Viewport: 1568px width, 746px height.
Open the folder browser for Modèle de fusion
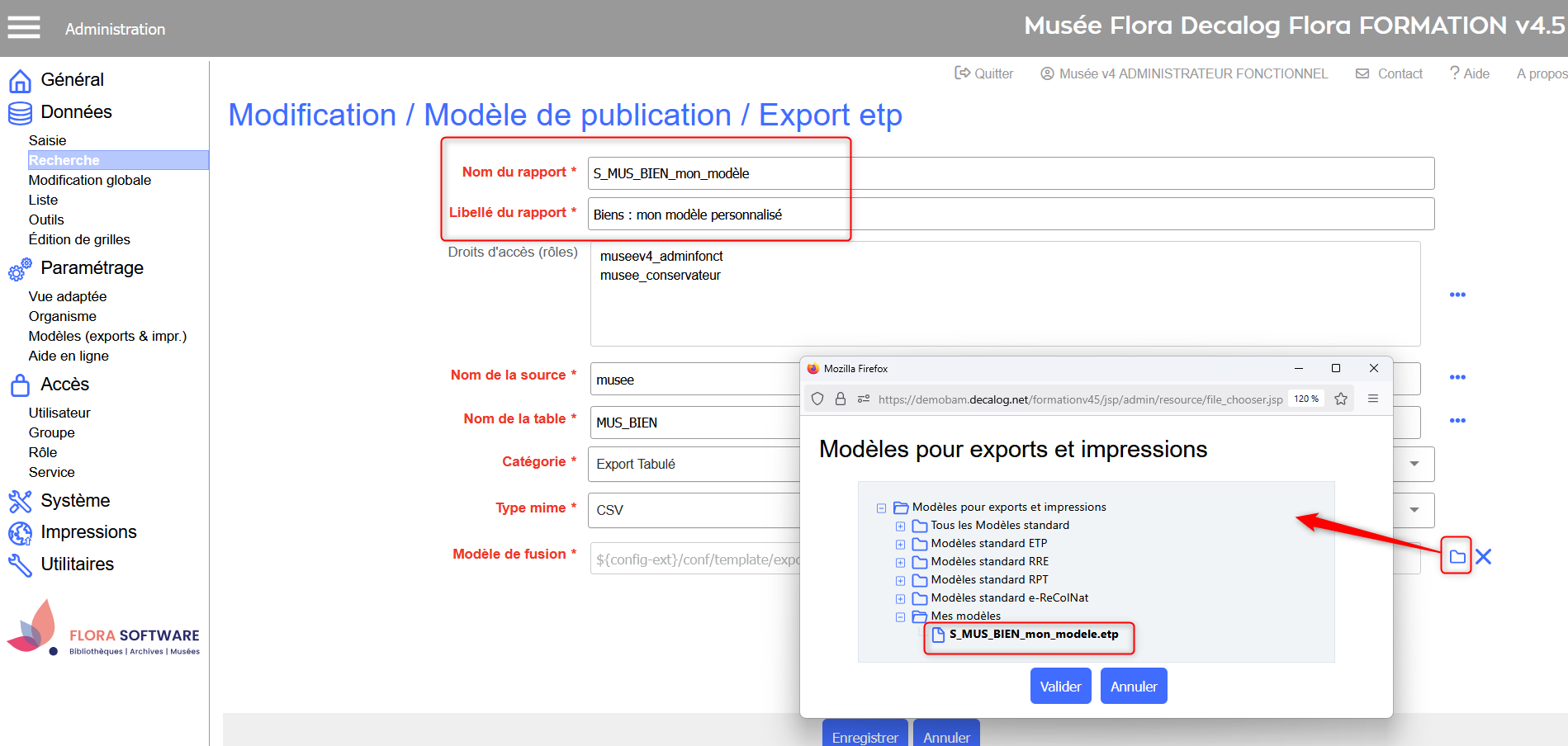(x=1457, y=557)
